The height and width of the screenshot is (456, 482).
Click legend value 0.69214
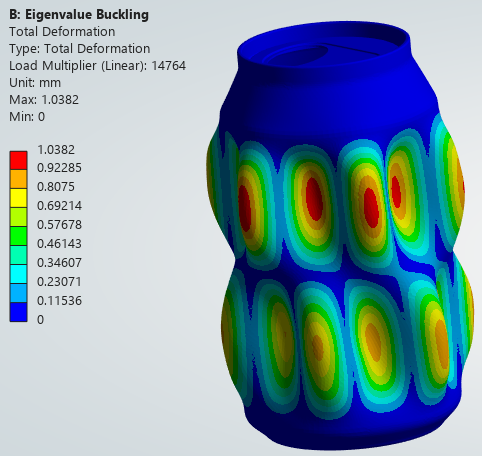[x=59, y=206]
